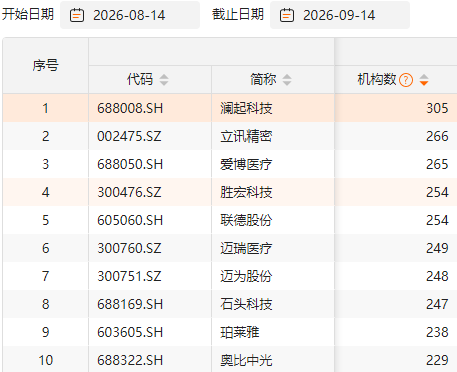457x372 pixels.
Task: Click institution count 266
Action: click(437, 136)
